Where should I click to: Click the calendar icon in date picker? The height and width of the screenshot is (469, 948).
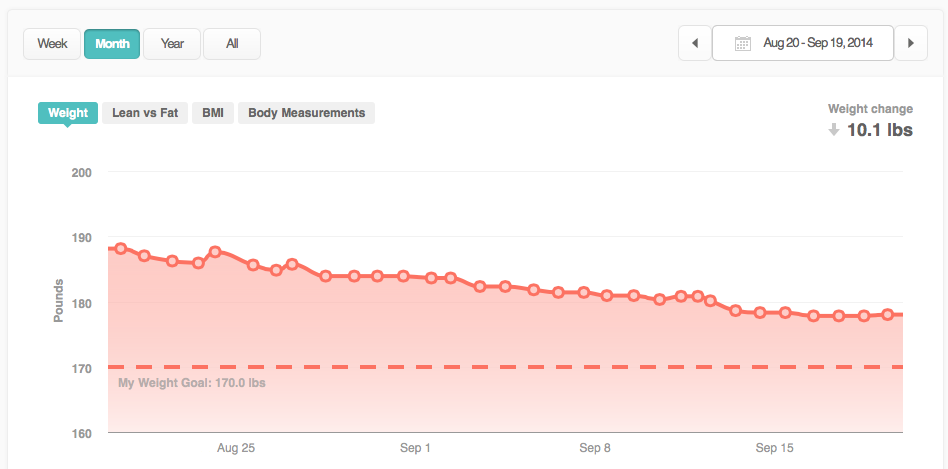tap(742, 44)
